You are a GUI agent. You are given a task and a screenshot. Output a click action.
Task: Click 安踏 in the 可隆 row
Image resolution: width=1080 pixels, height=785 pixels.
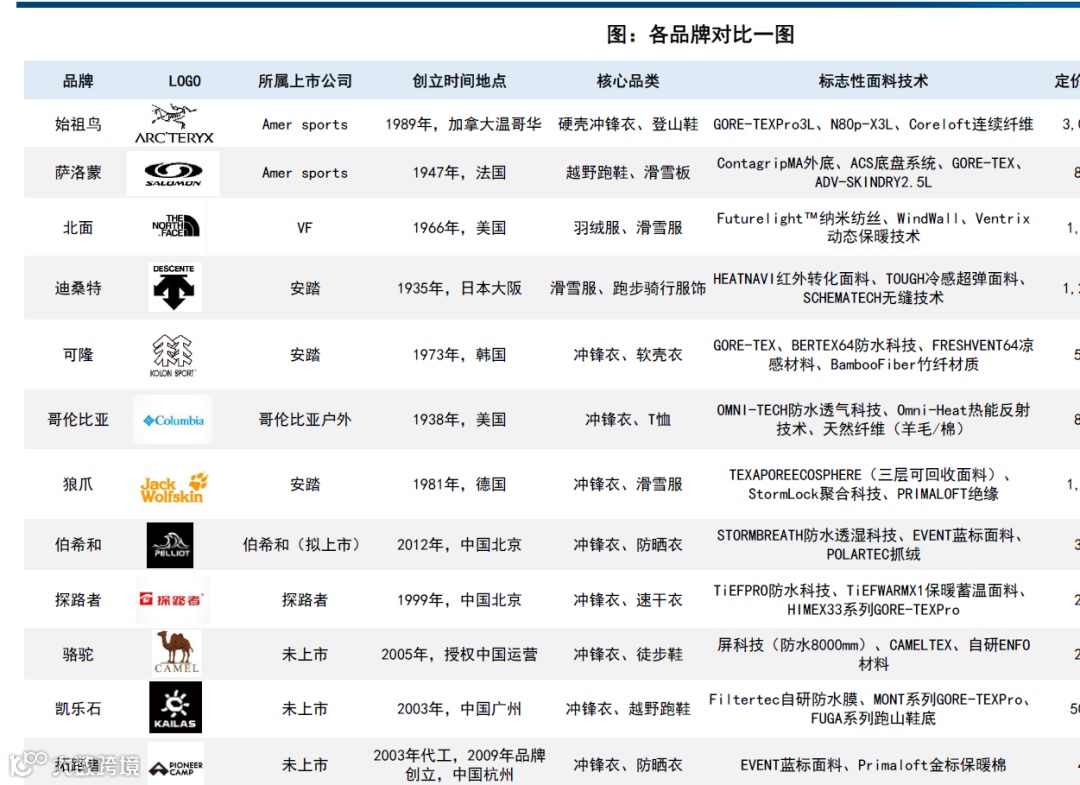[304, 355]
